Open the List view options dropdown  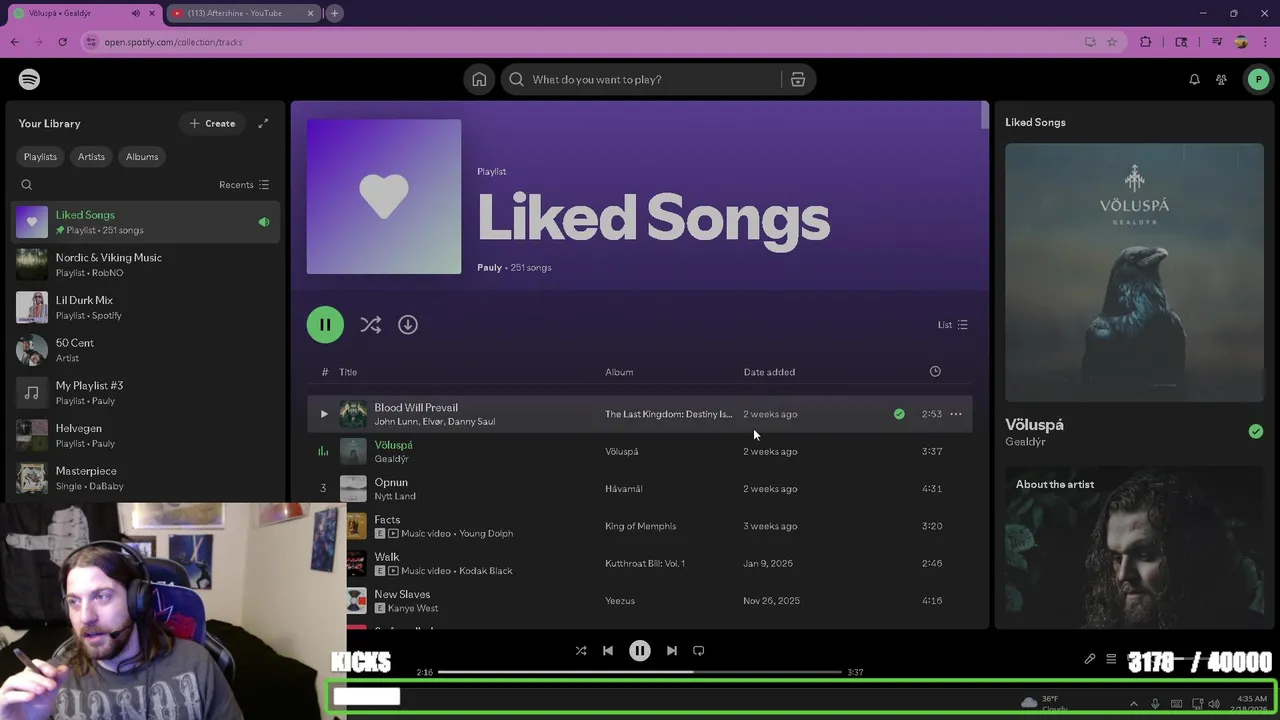click(952, 325)
